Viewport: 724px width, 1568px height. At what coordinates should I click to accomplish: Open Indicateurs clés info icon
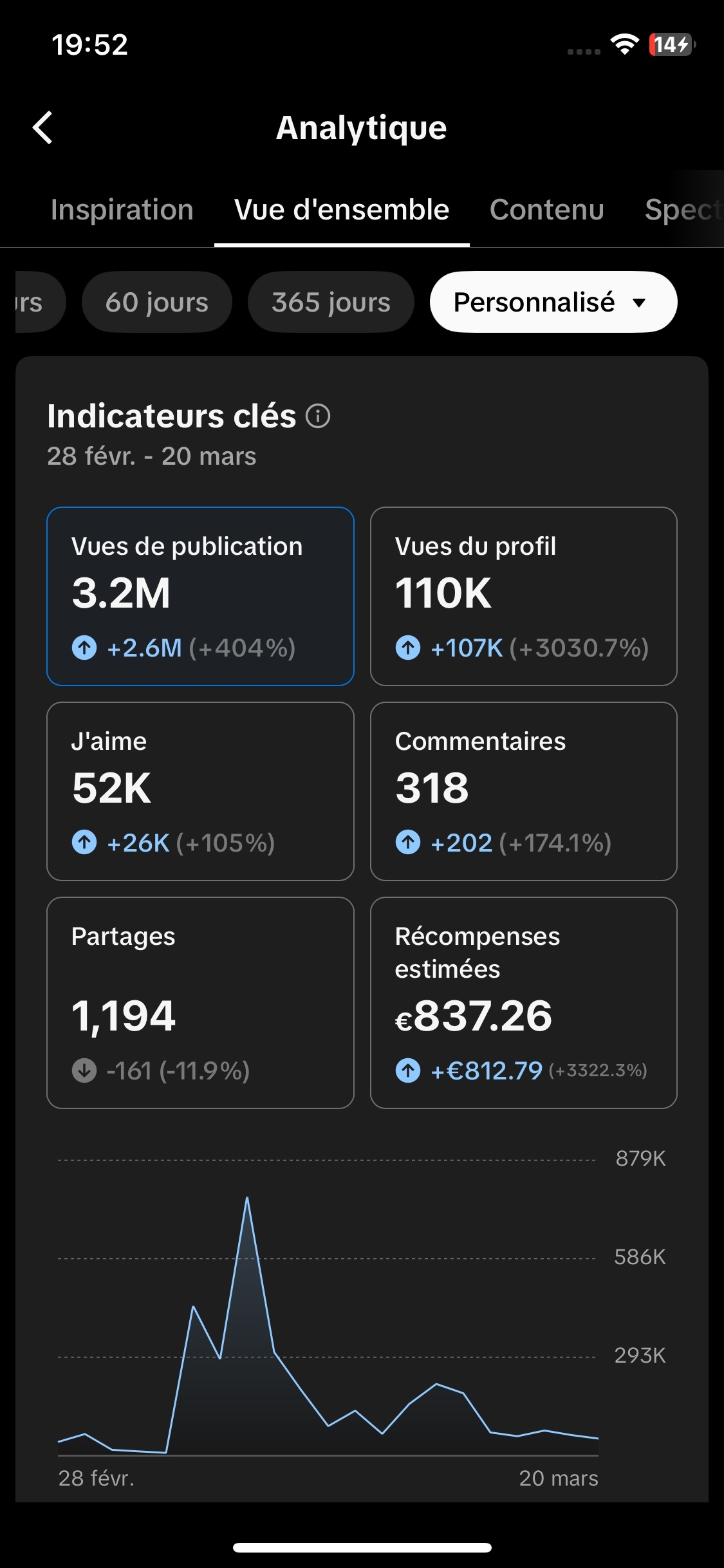click(x=318, y=416)
